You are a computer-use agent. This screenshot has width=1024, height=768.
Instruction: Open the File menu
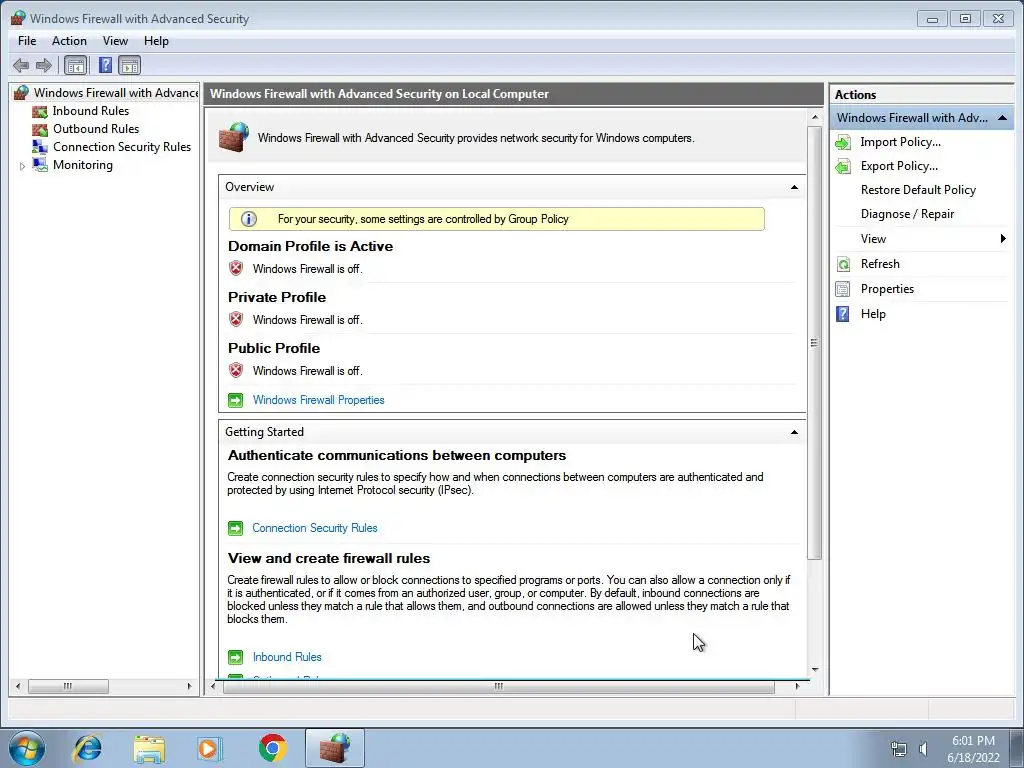coord(27,41)
